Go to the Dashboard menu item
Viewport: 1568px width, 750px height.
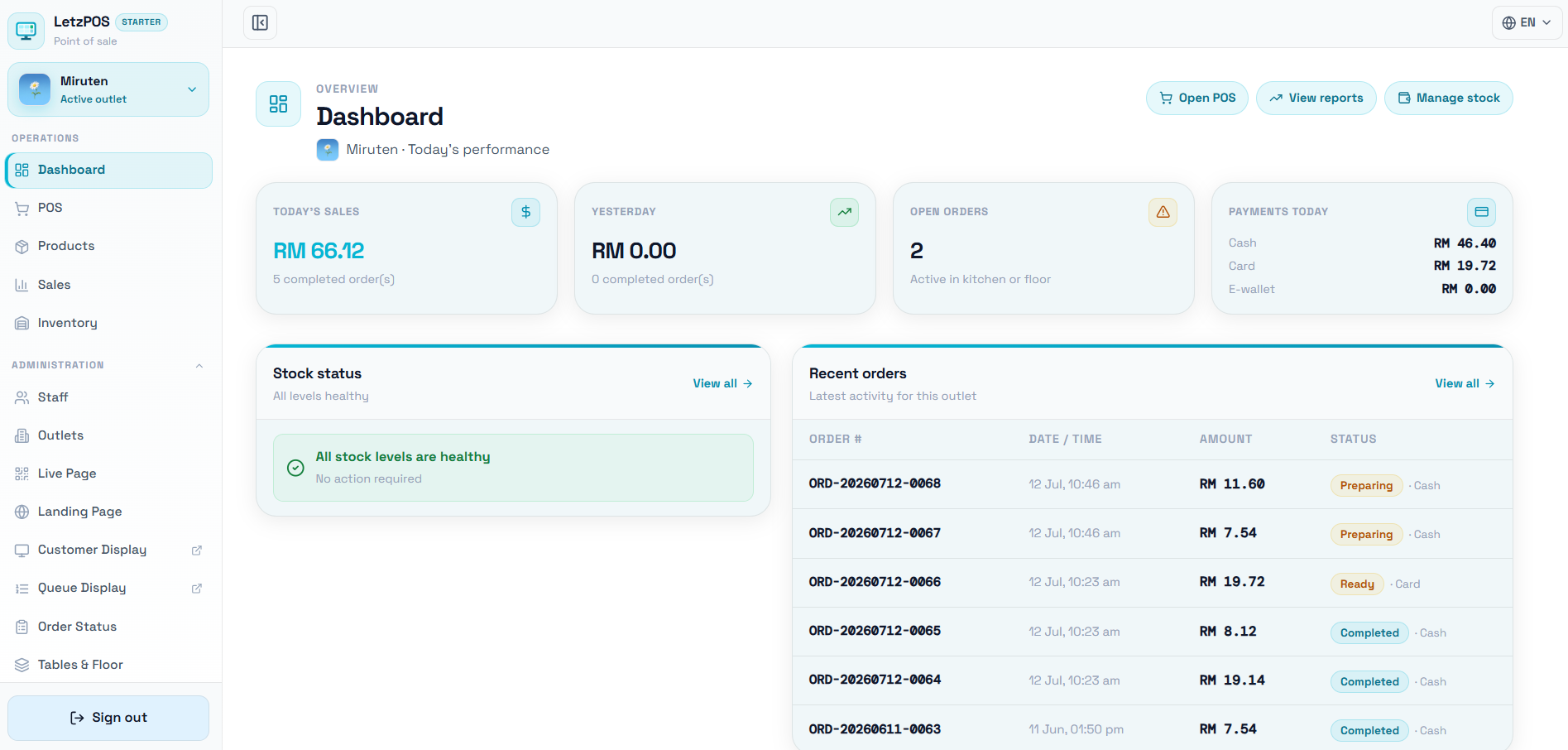coord(108,170)
